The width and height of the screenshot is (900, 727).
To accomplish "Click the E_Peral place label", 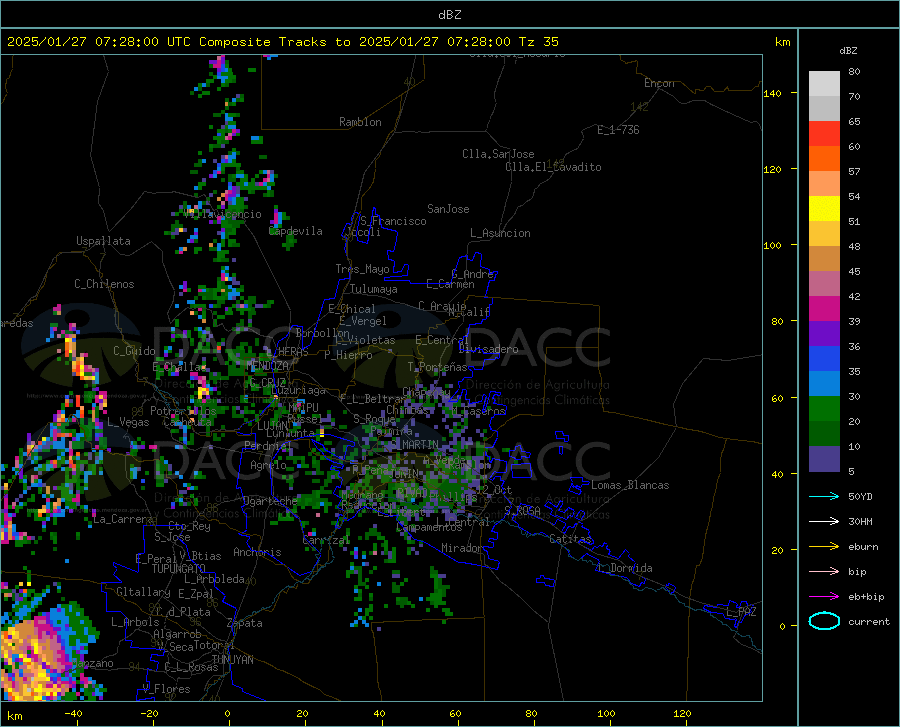I will pyautogui.click(x=156, y=558).
